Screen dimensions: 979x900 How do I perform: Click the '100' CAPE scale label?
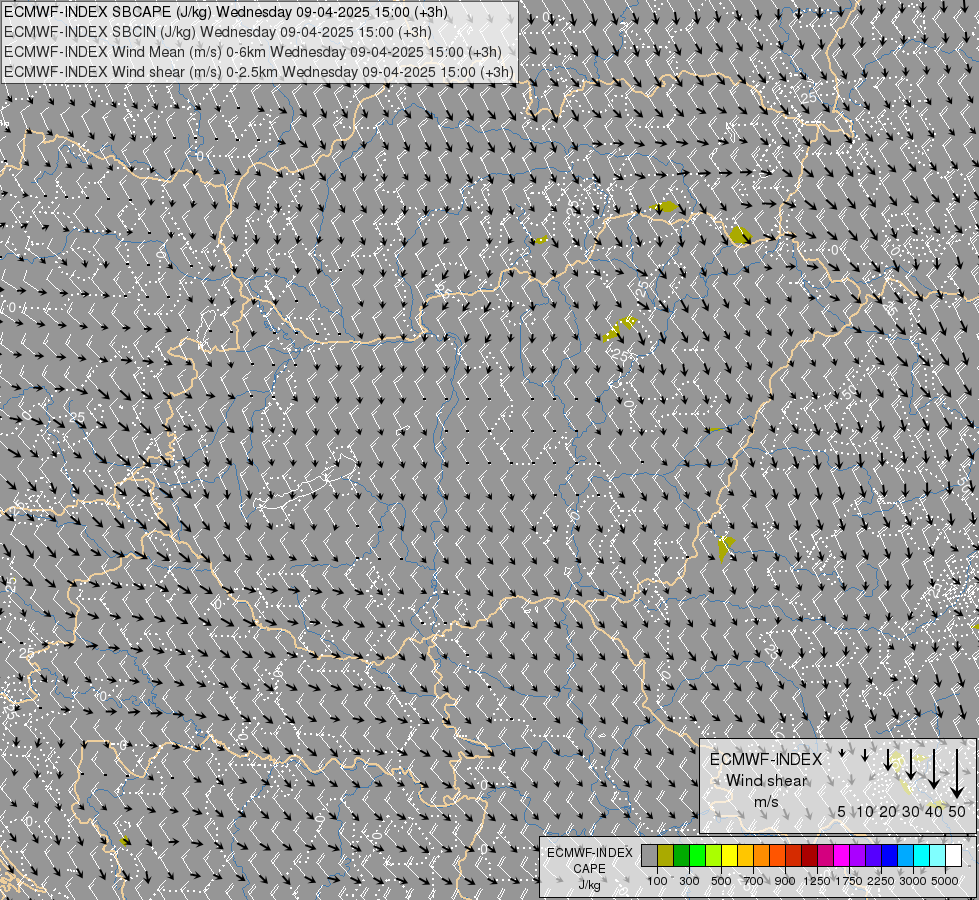pyautogui.click(x=657, y=881)
